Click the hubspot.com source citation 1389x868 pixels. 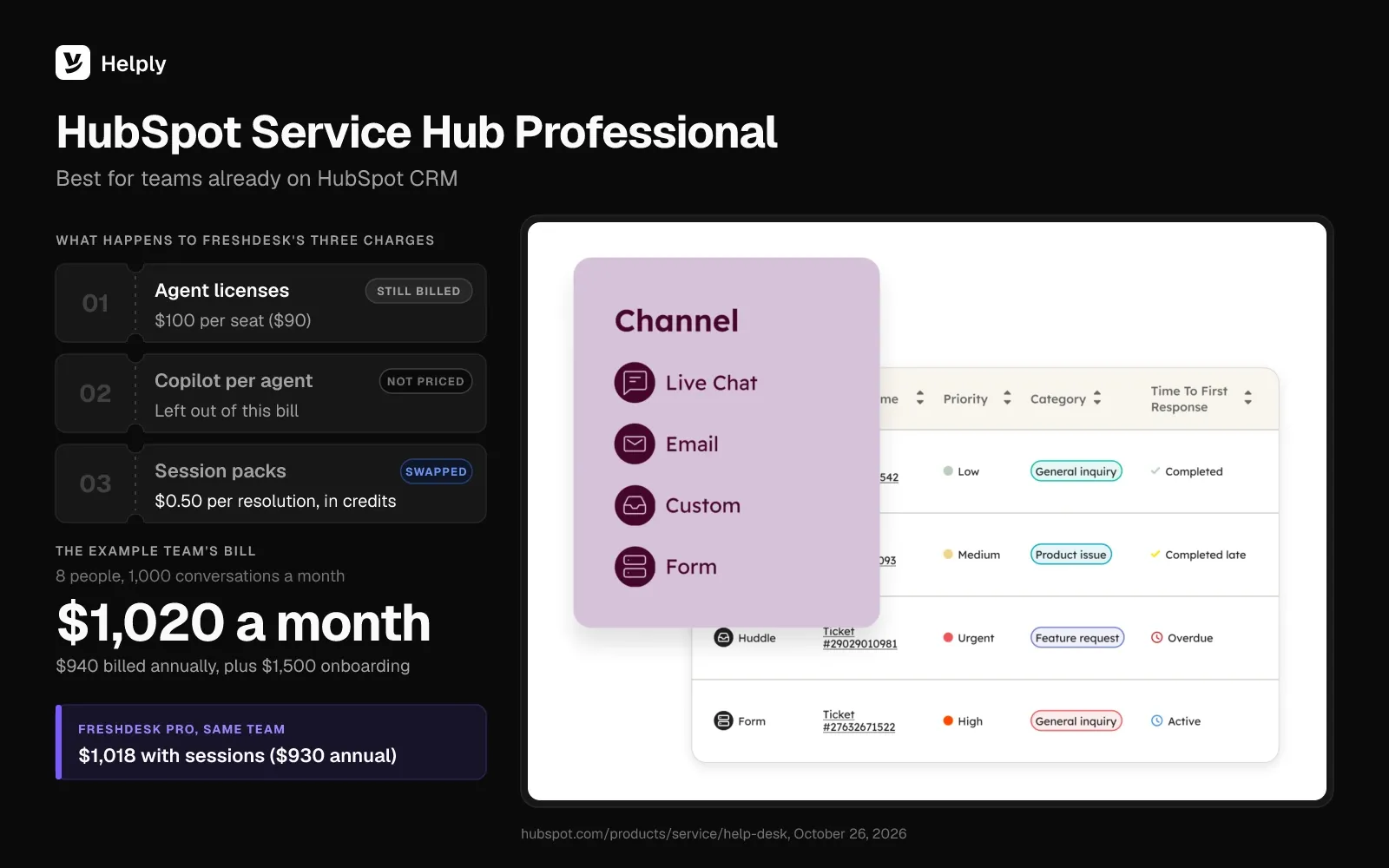(x=714, y=833)
